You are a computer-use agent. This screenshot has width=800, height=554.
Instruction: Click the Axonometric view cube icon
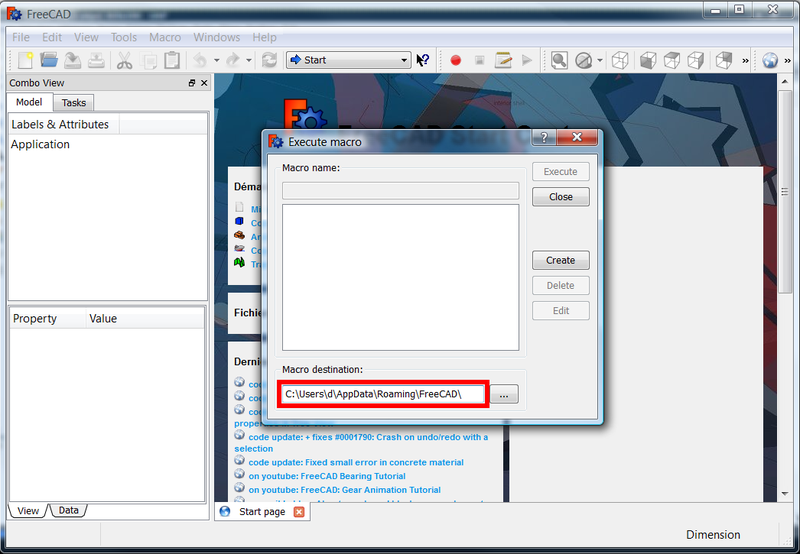pos(620,60)
